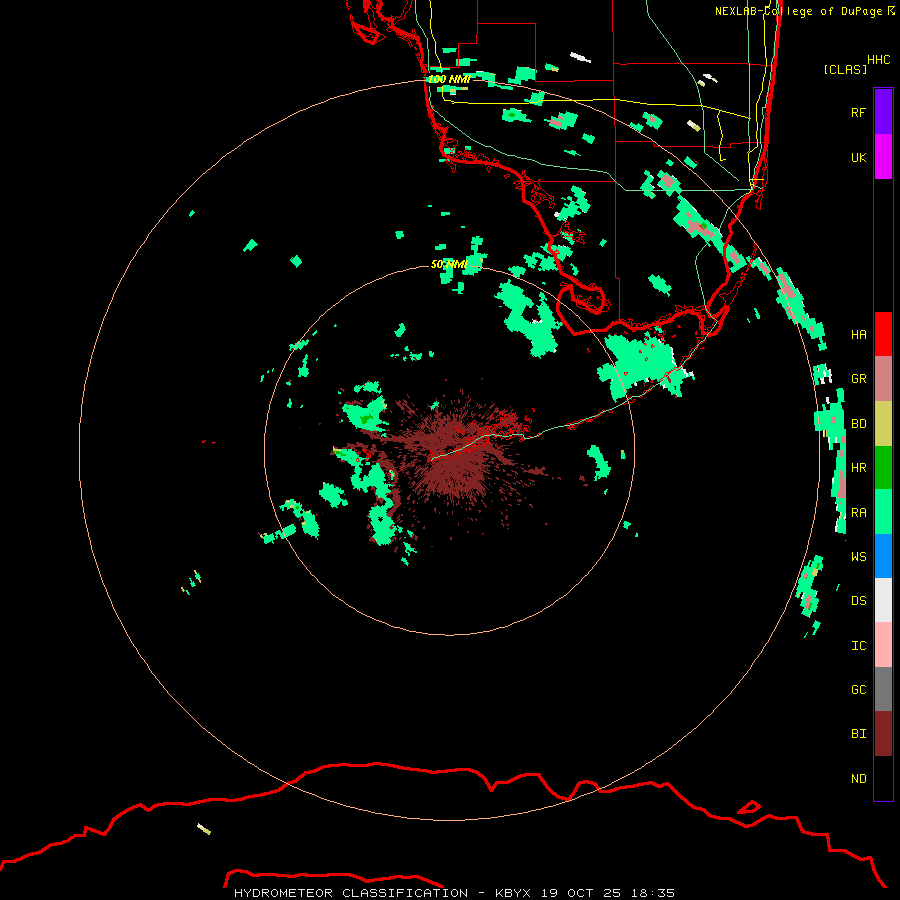Click the 'IC' legend label

point(859,646)
